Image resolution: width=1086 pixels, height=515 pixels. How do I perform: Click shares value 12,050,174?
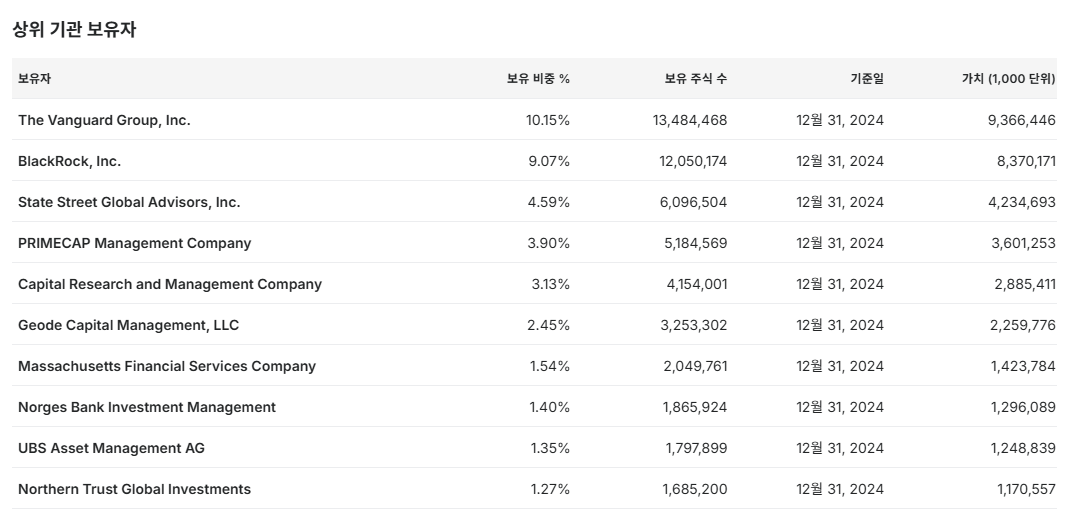pos(693,161)
